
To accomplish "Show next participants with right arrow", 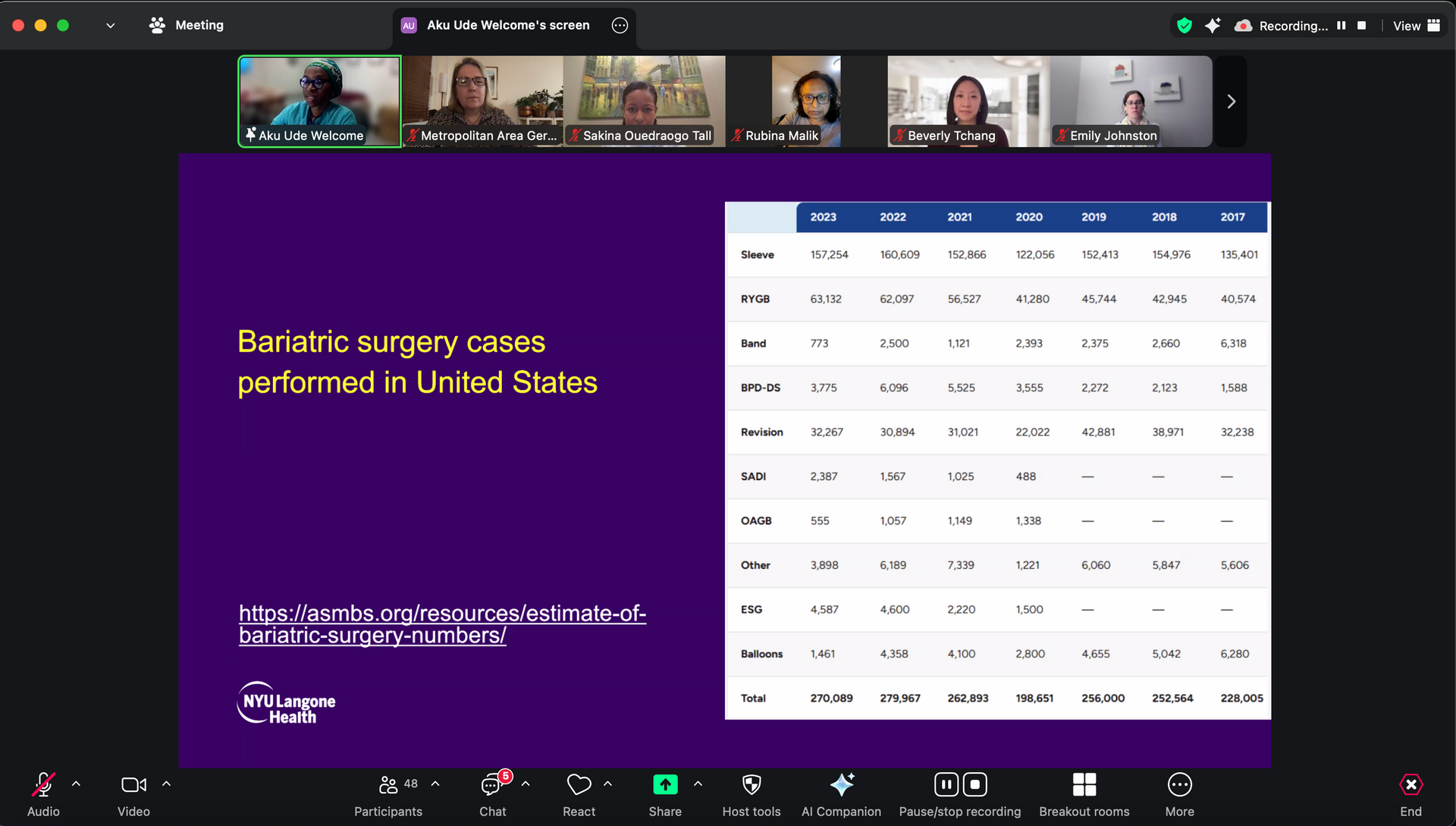I will [x=1231, y=102].
